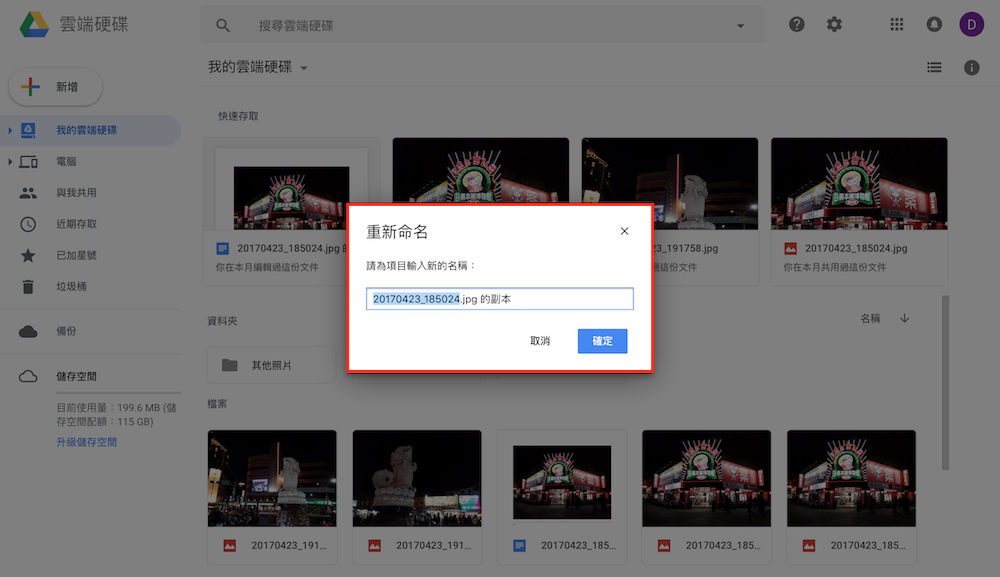This screenshot has width=1000, height=577.
Task: Open advanced search options arrow
Action: [741, 24]
